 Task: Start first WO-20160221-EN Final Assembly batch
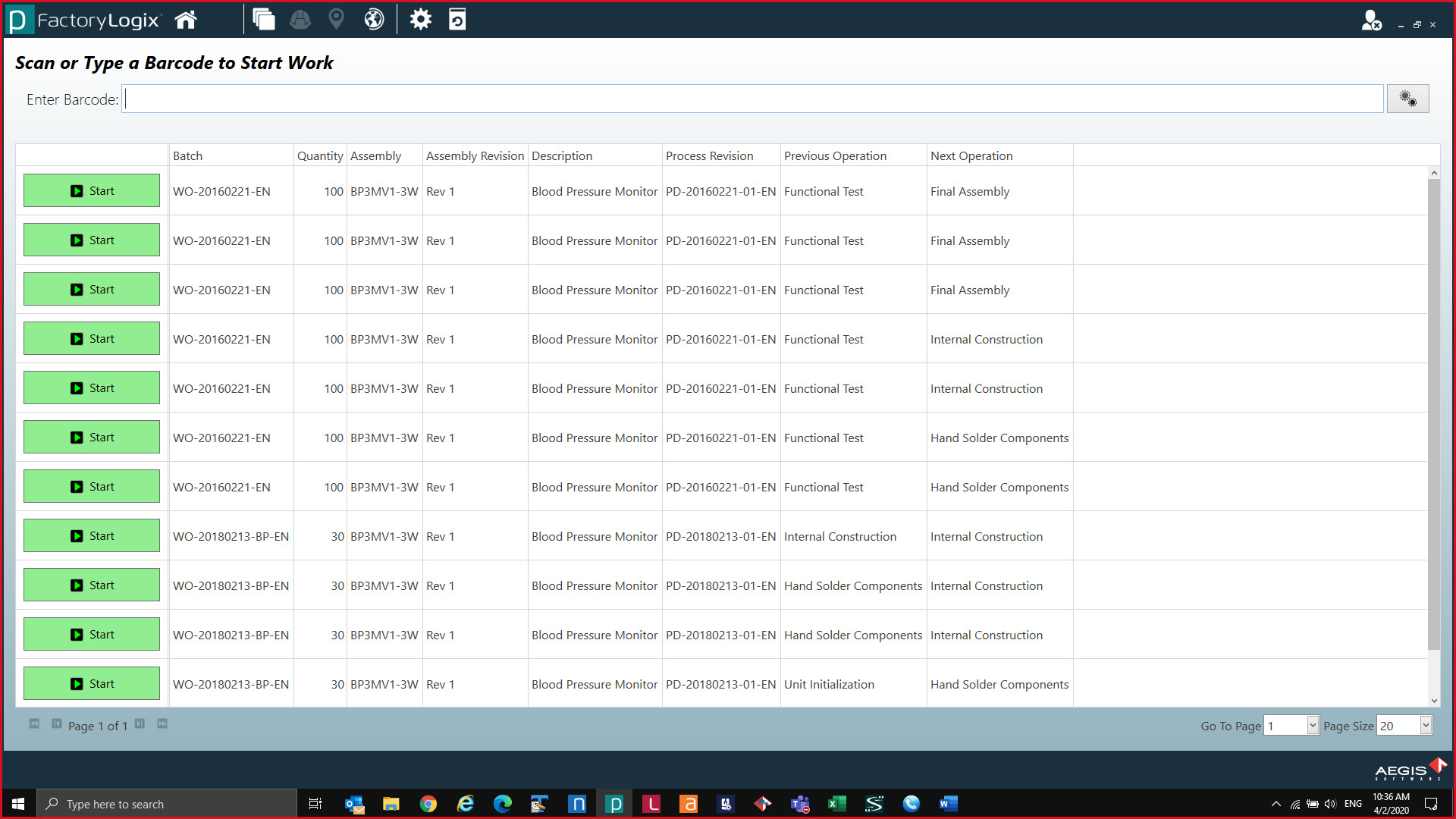(92, 190)
